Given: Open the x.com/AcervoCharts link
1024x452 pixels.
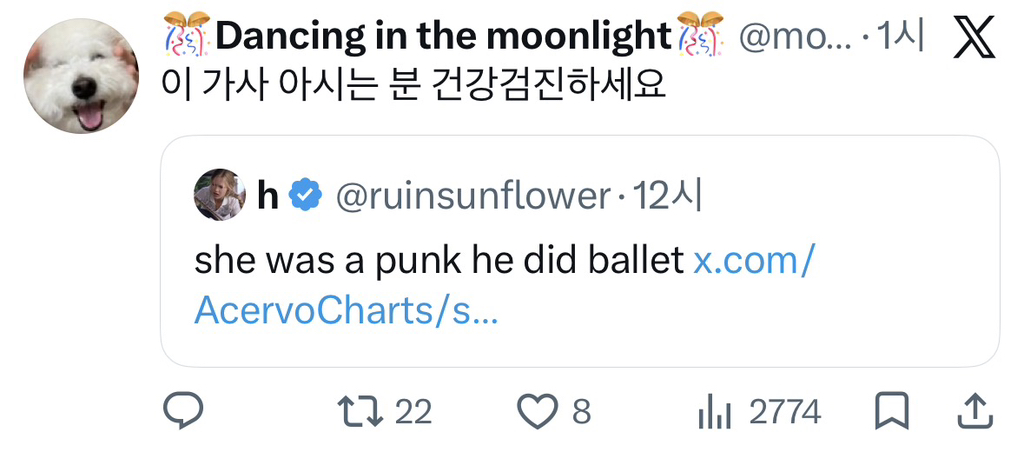Looking at the screenshot, I should click(x=505, y=286).
